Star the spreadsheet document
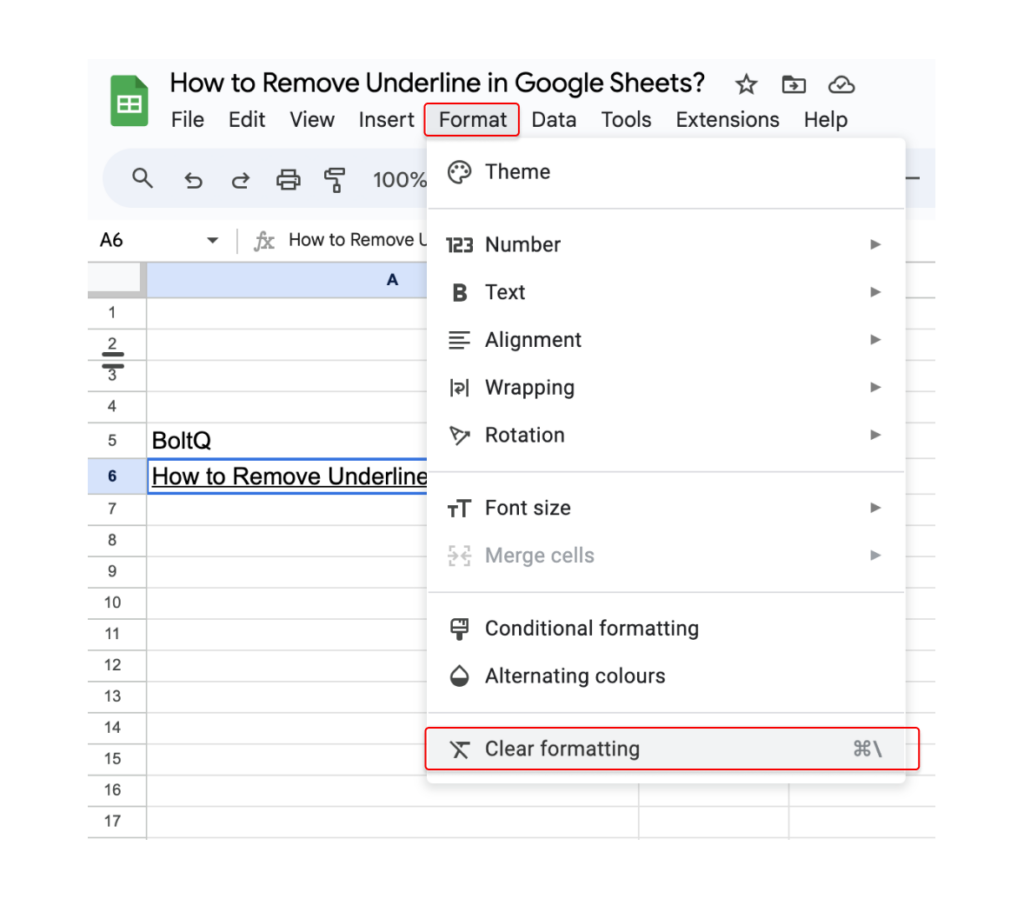 click(746, 85)
